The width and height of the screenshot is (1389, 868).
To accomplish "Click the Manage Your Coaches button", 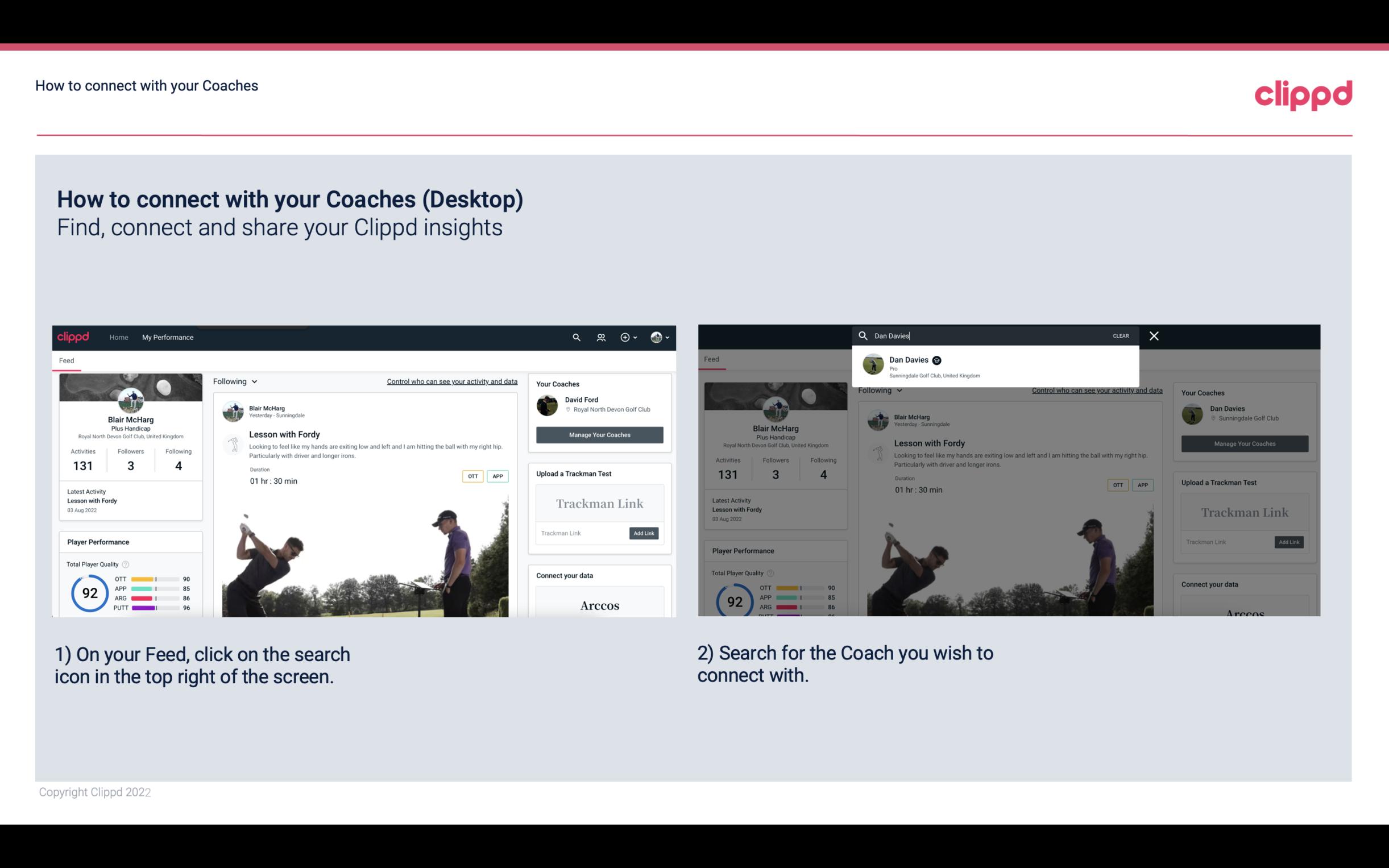I will click(599, 434).
